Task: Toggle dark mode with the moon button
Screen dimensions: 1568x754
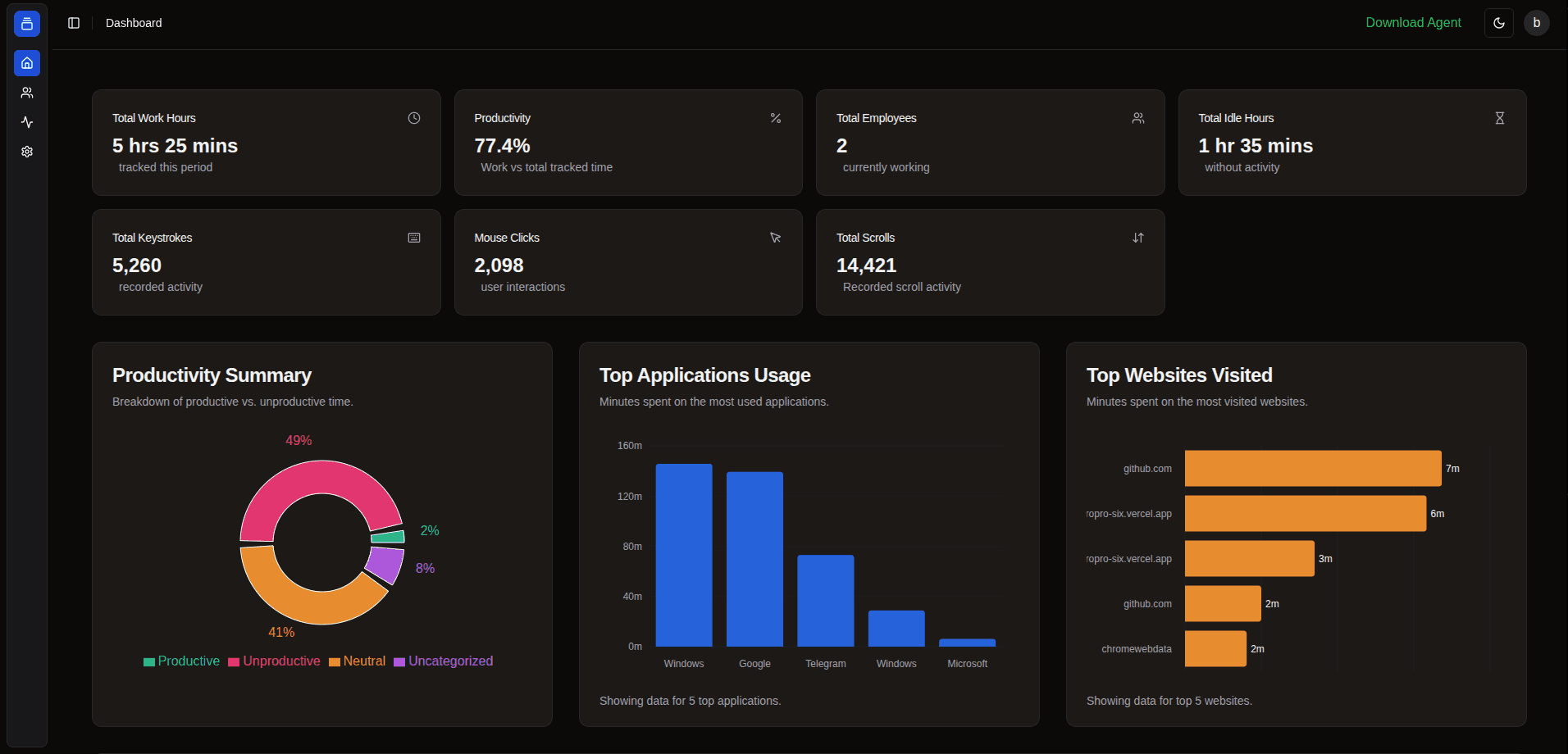Action: [1498, 23]
